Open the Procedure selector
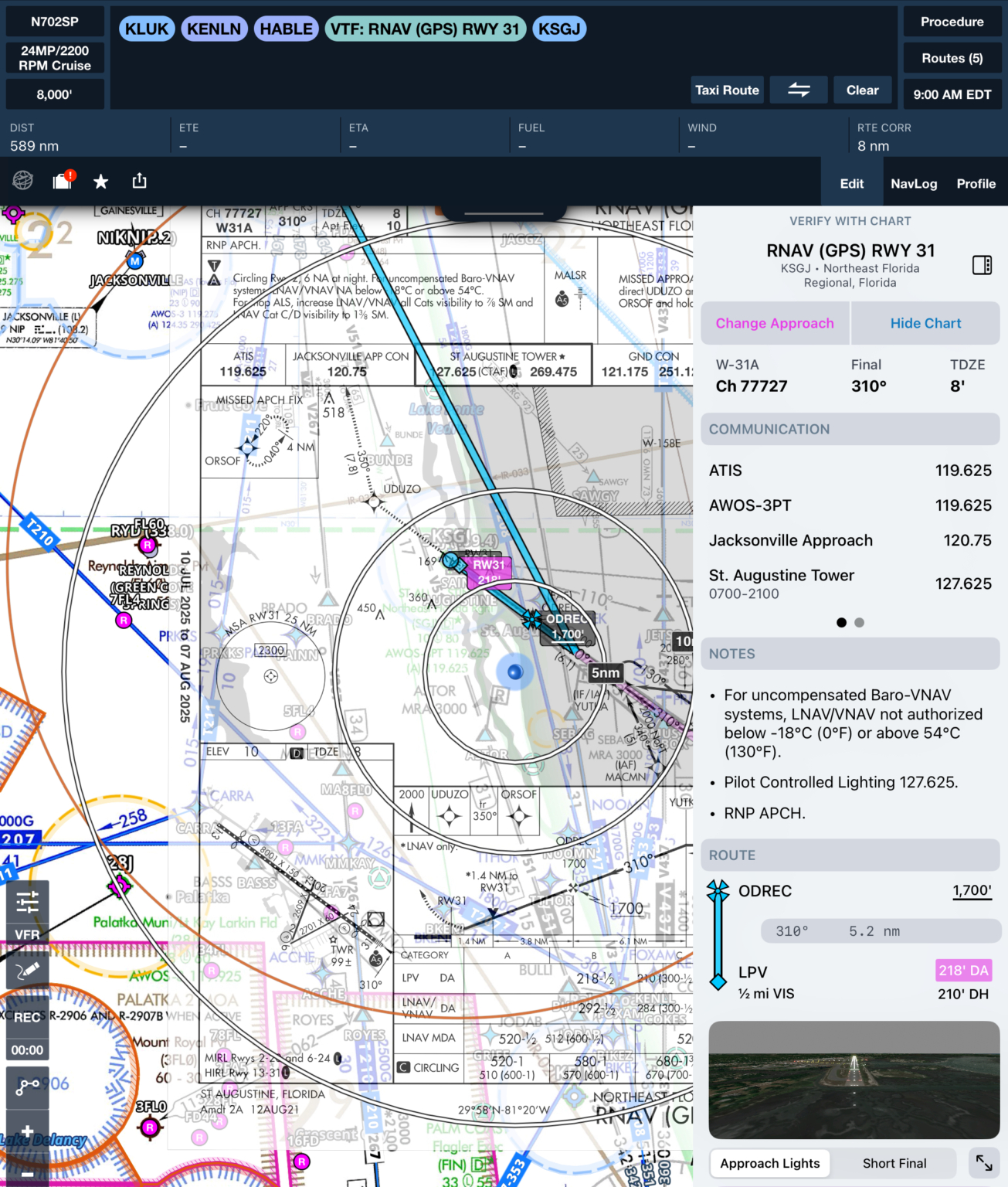1008x1187 pixels. click(x=952, y=22)
